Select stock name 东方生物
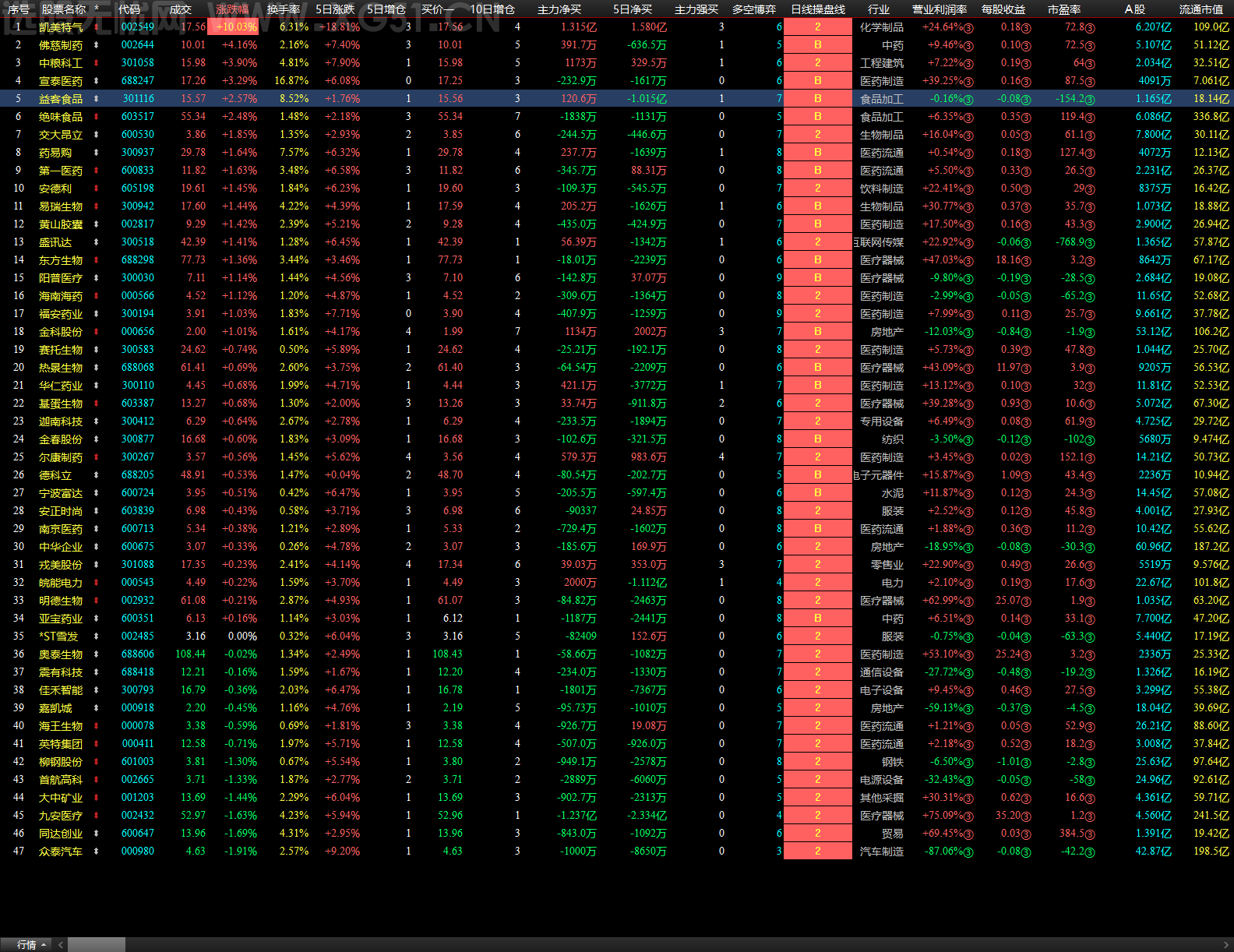This screenshot has height=952, width=1234. click(x=61, y=260)
